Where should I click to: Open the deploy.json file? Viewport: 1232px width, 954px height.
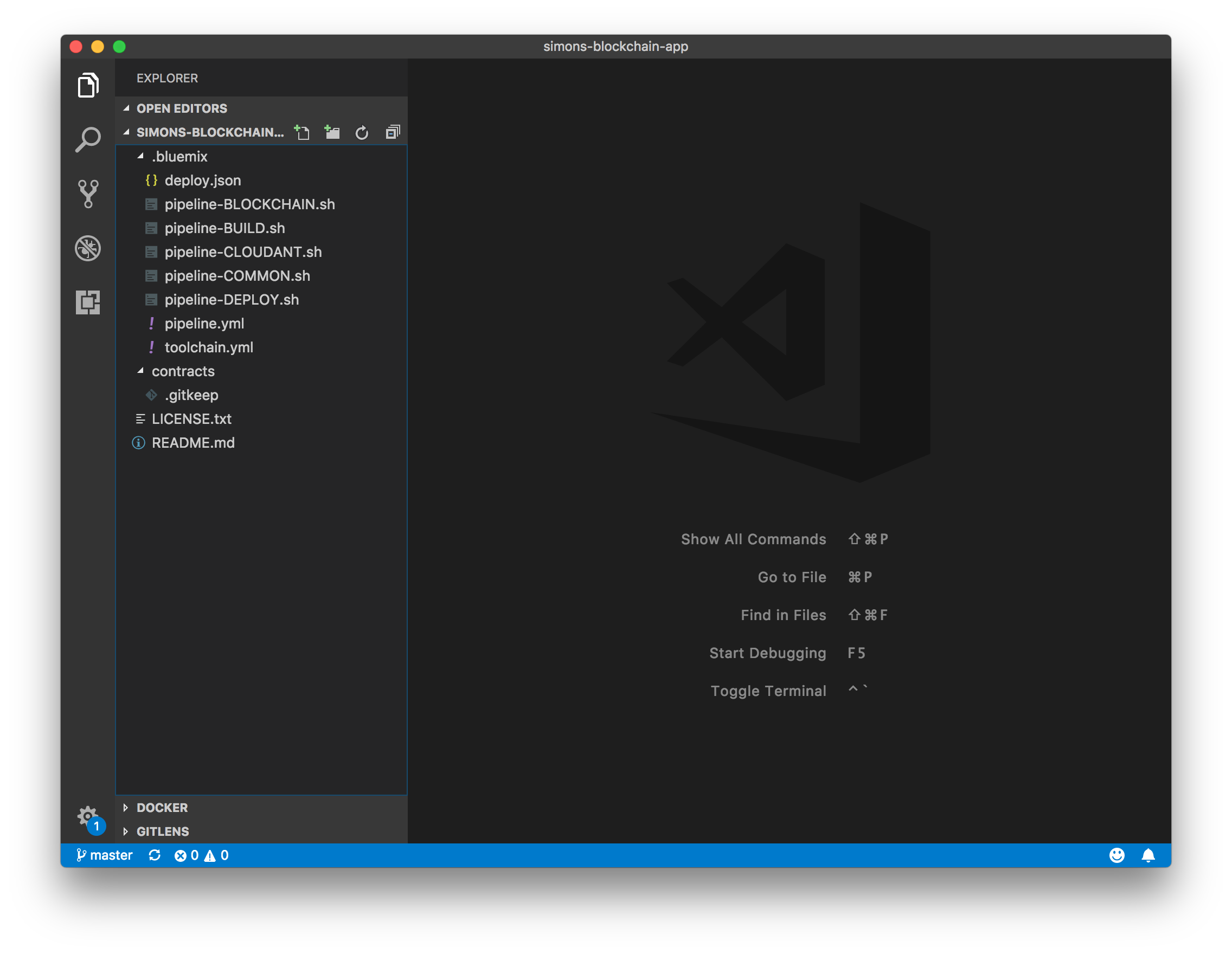(x=202, y=181)
